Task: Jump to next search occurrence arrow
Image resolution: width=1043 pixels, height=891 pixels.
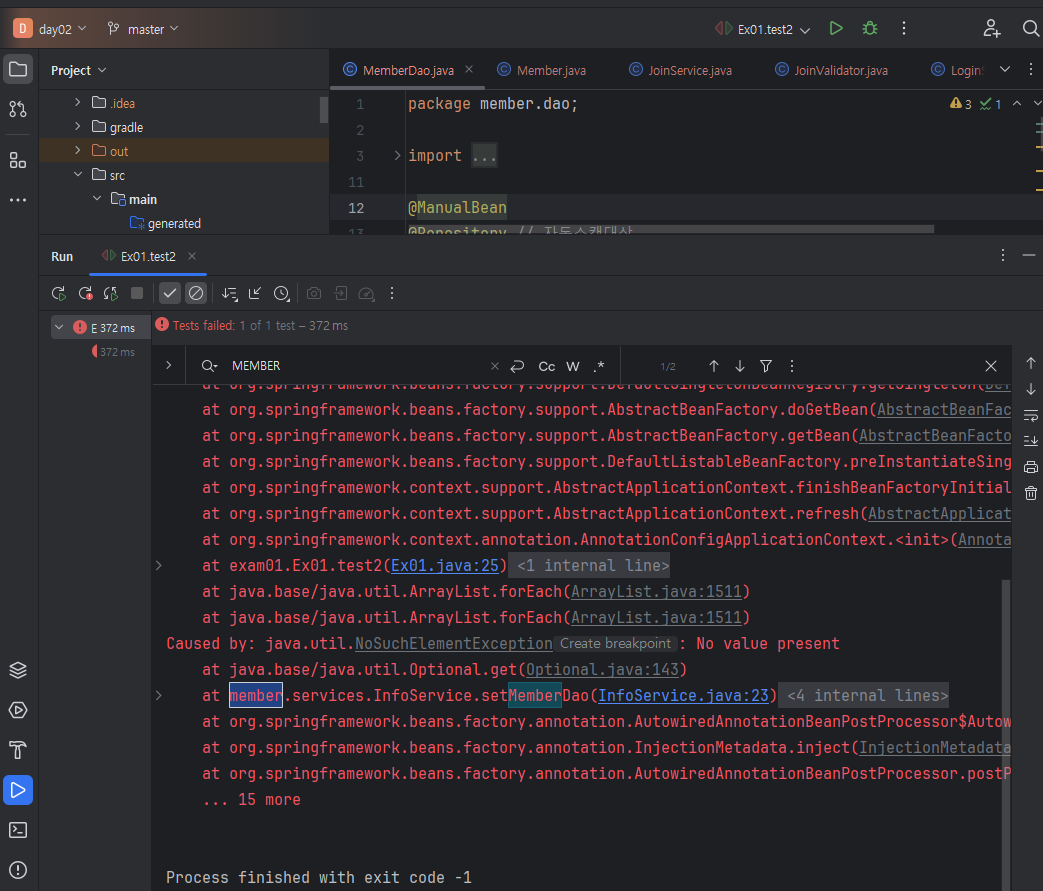Action: point(739,366)
